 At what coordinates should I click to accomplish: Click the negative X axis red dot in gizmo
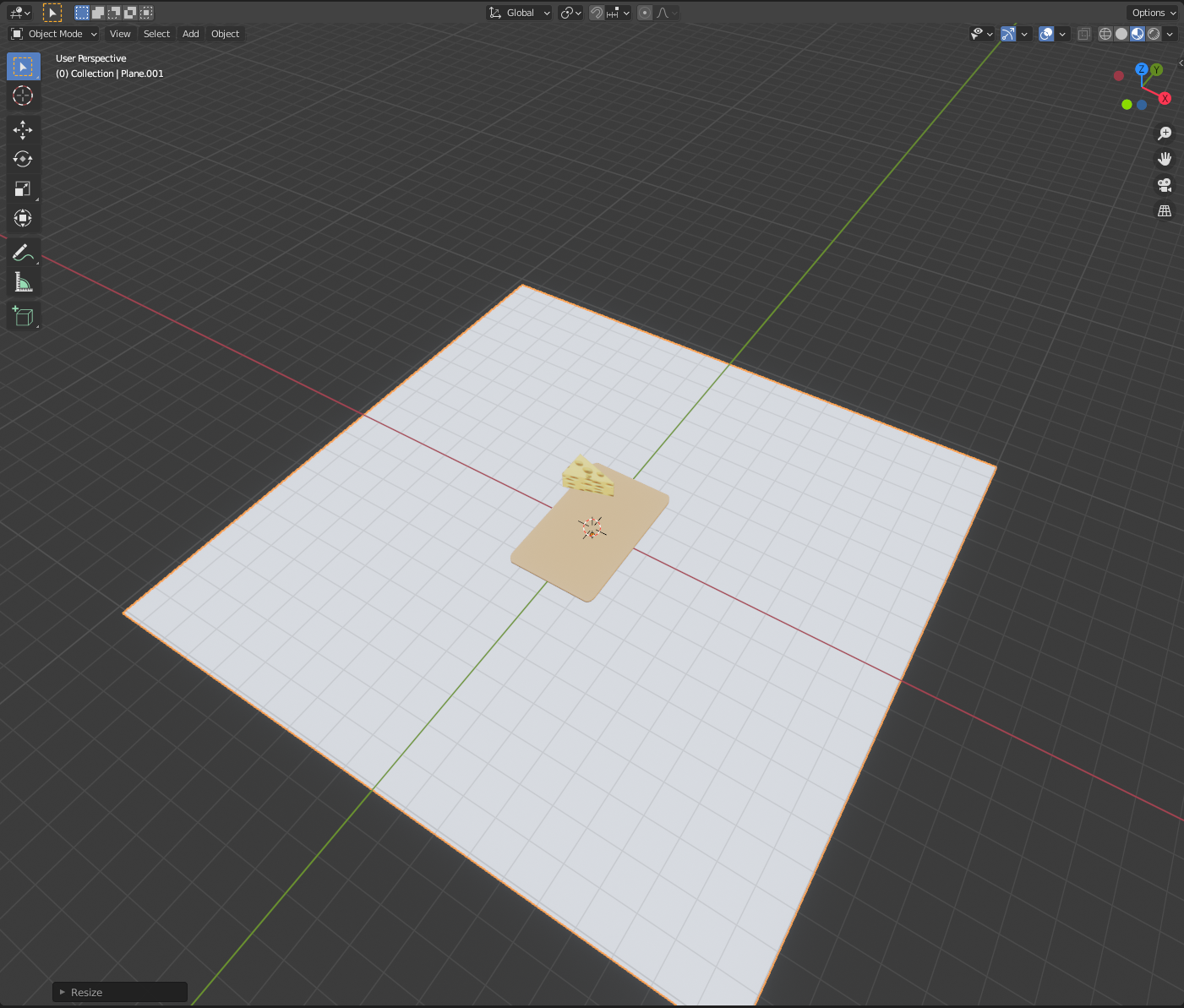[1119, 75]
